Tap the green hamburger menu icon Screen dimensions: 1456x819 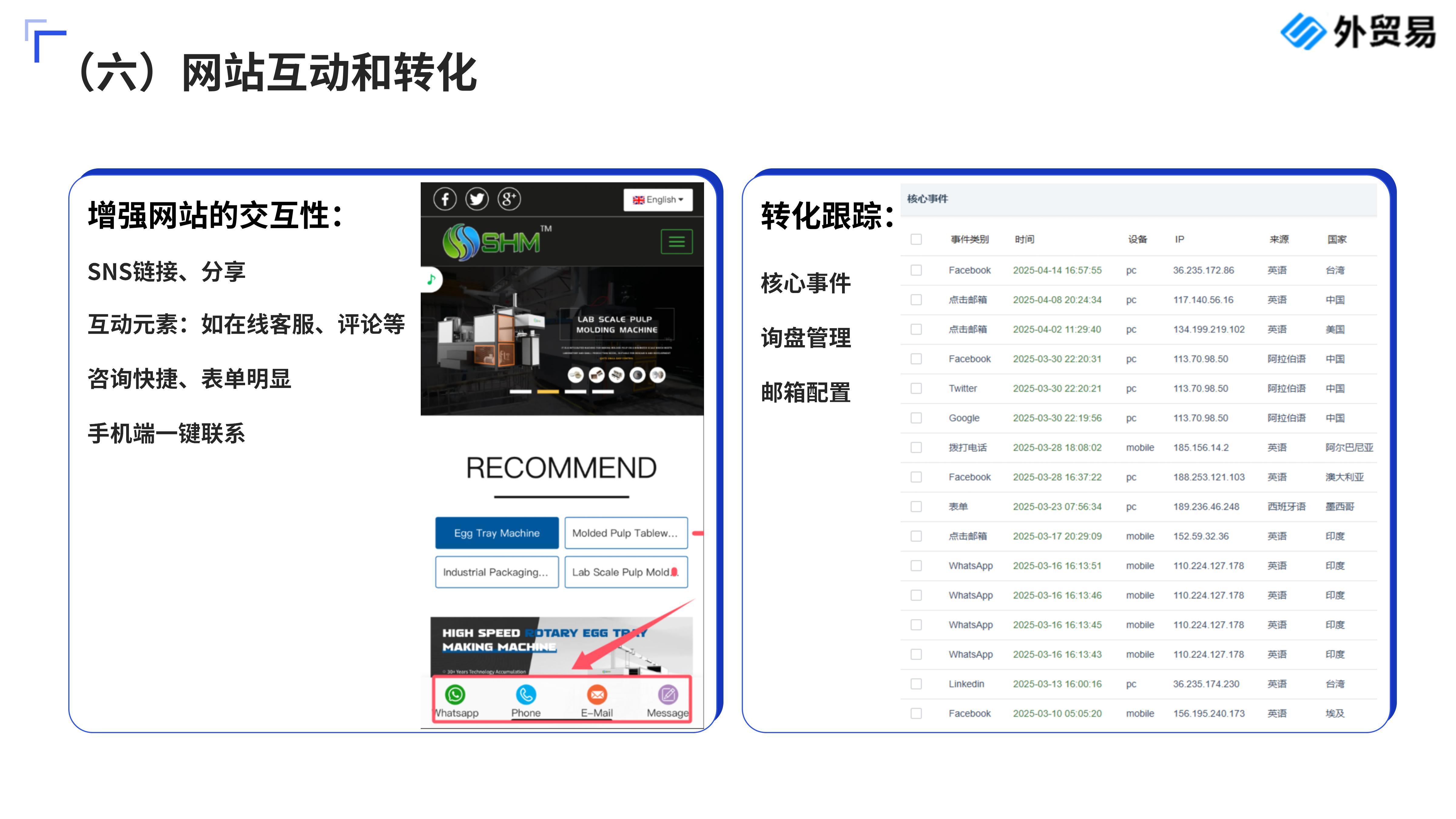pyautogui.click(x=676, y=242)
